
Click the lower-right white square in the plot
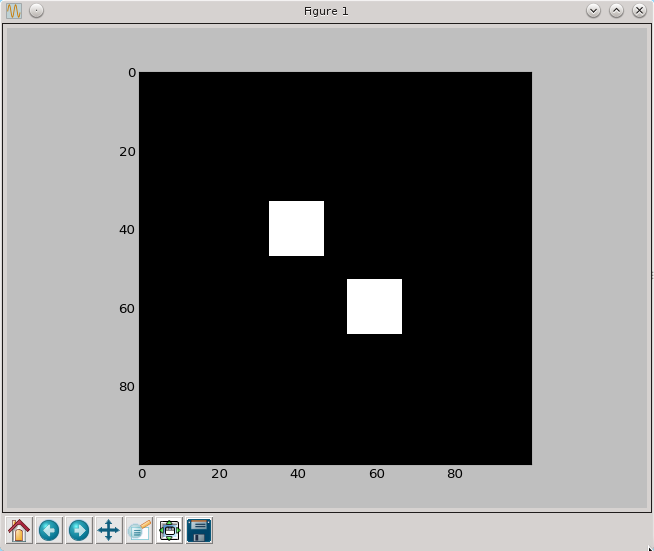pyautogui.click(x=374, y=306)
